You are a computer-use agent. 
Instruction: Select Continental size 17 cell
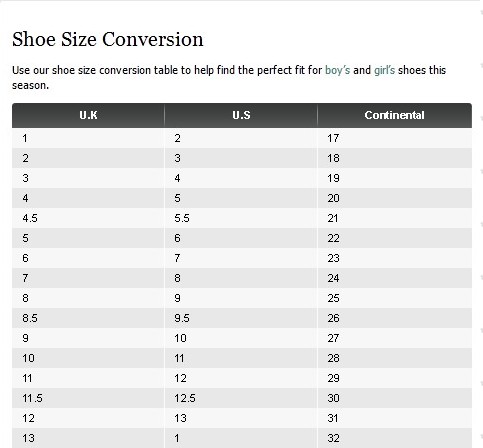[395, 138]
